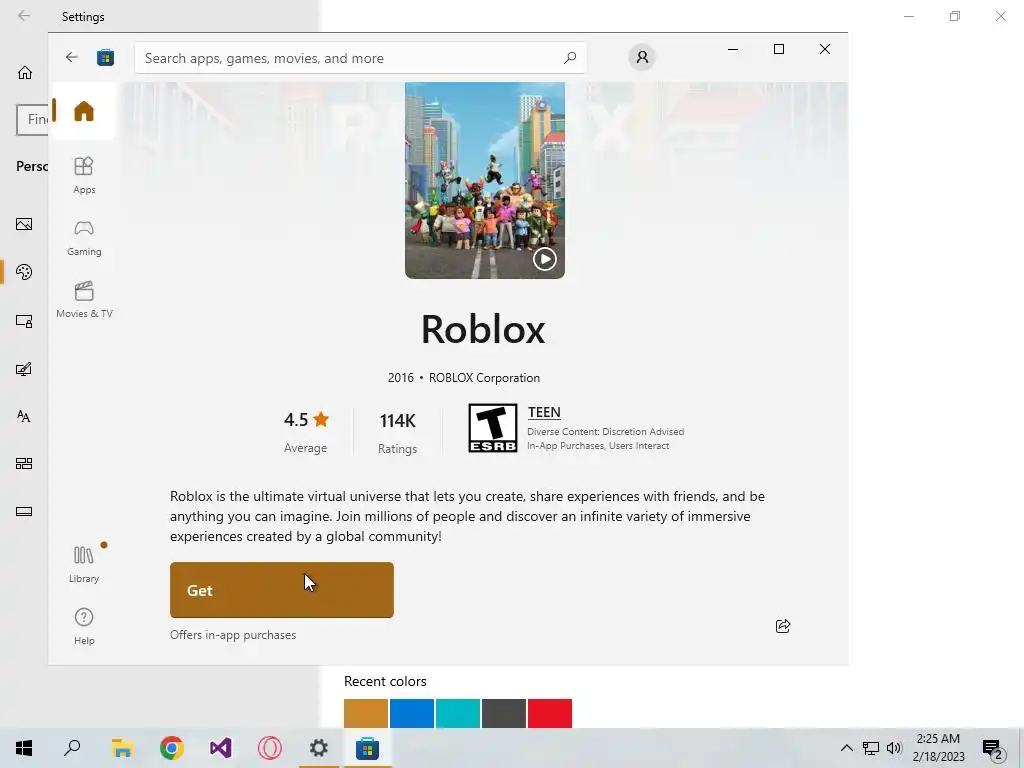This screenshot has width=1024, height=768.
Task: Click Find a setting box in Settings
Action: coord(33,120)
